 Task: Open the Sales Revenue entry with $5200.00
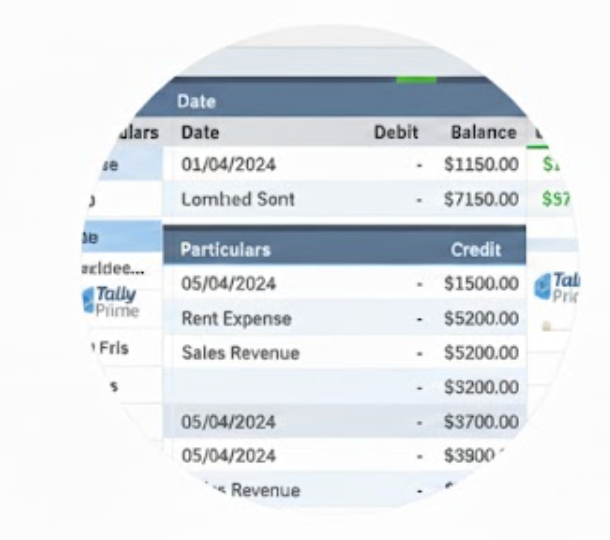(x=240, y=353)
